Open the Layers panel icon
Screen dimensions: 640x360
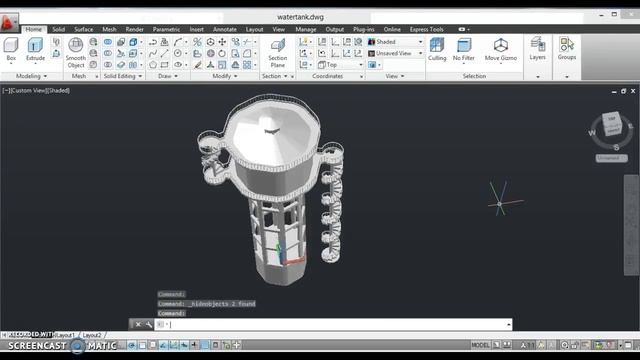pyautogui.click(x=538, y=49)
